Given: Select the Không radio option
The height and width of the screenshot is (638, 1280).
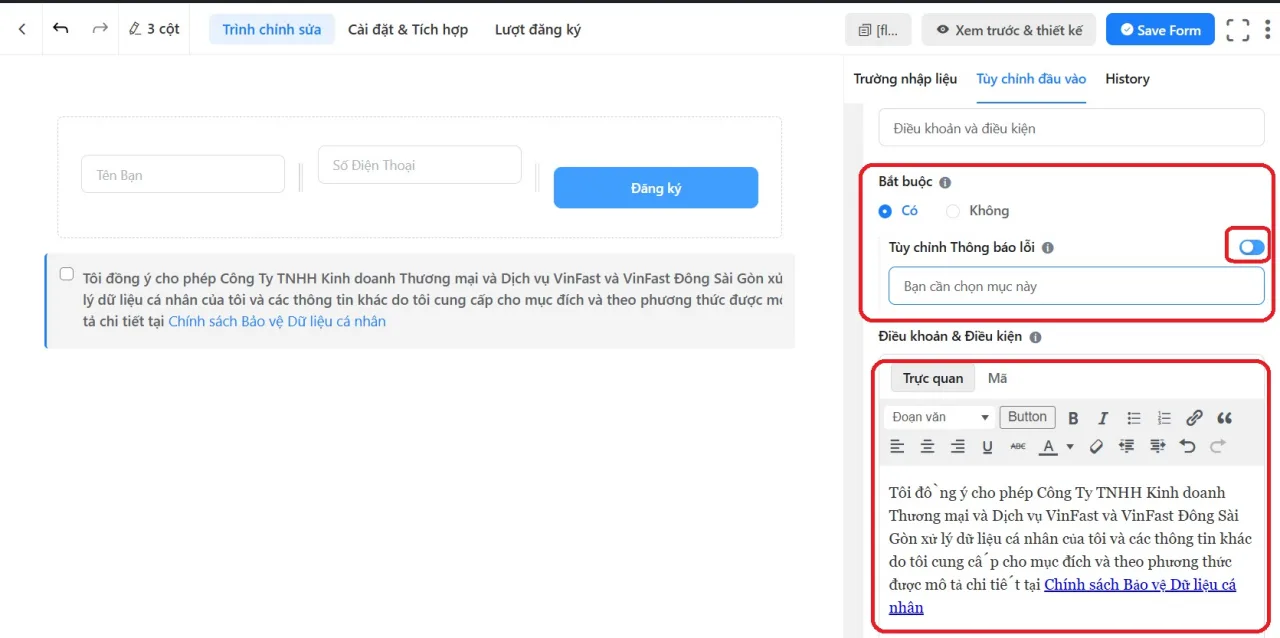Looking at the screenshot, I should (x=953, y=211).
